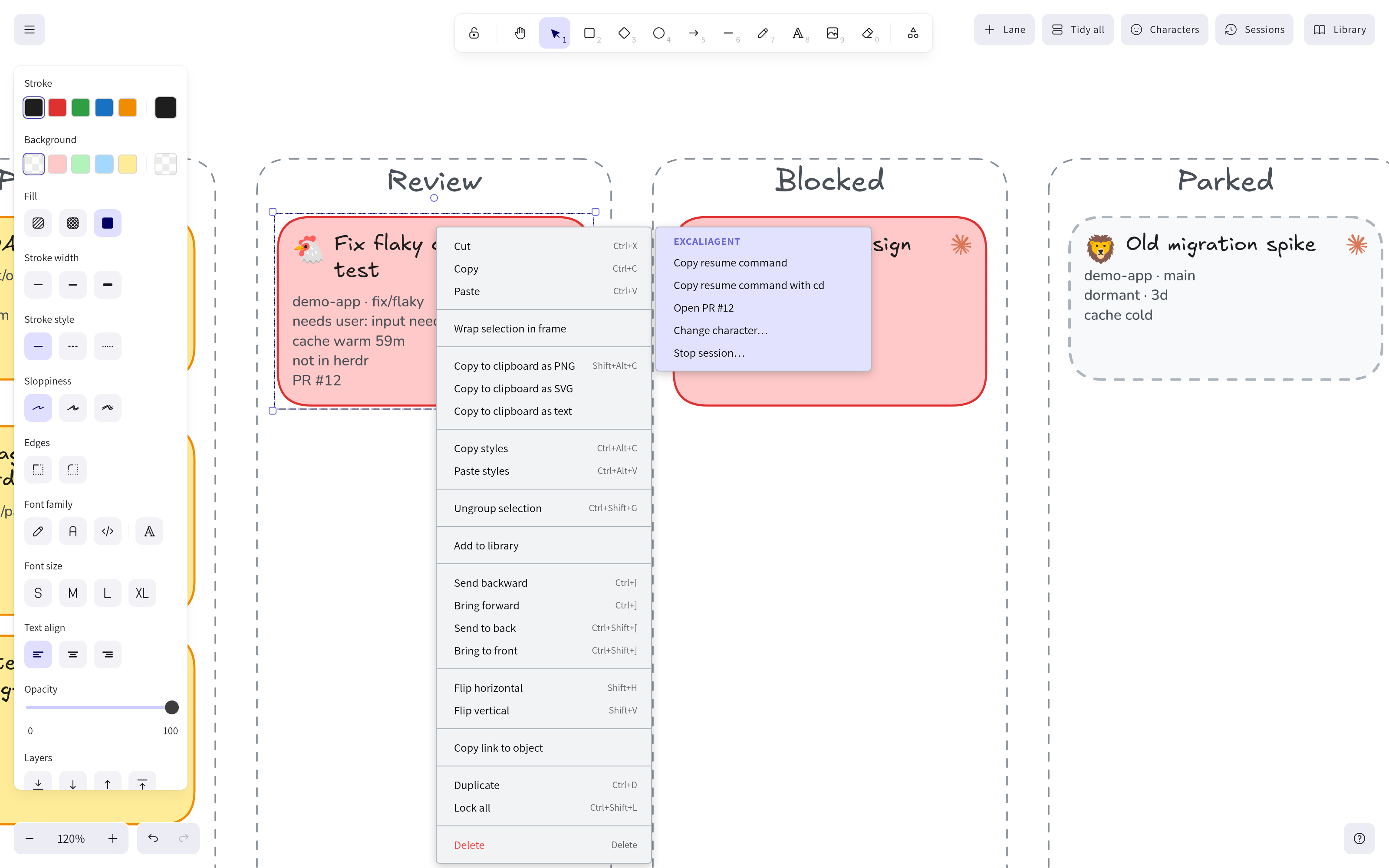Add a new Lane
This screenshot has height=868, width=1389.
(1004, 29)
